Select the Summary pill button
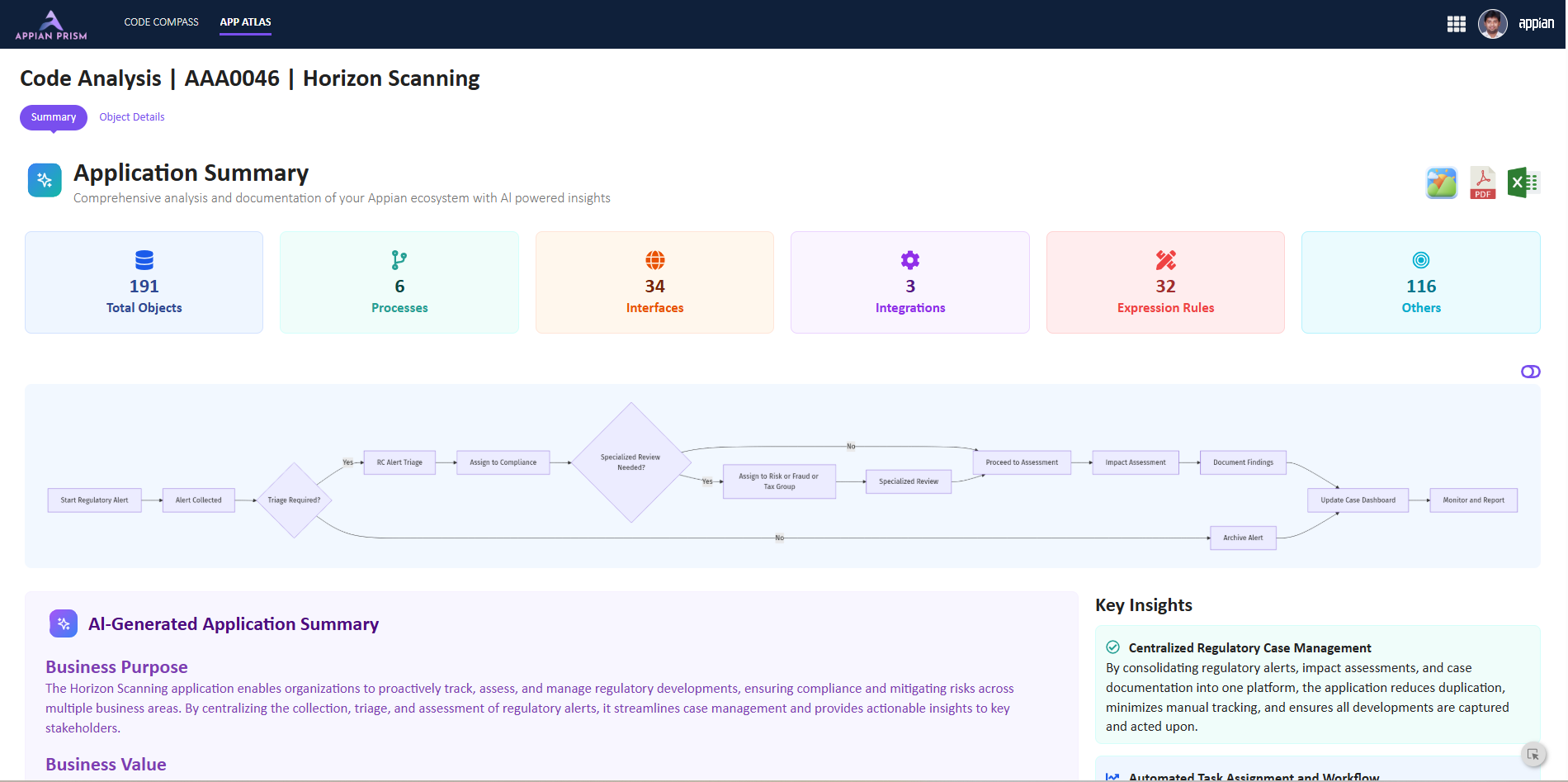 click(54, 117)
